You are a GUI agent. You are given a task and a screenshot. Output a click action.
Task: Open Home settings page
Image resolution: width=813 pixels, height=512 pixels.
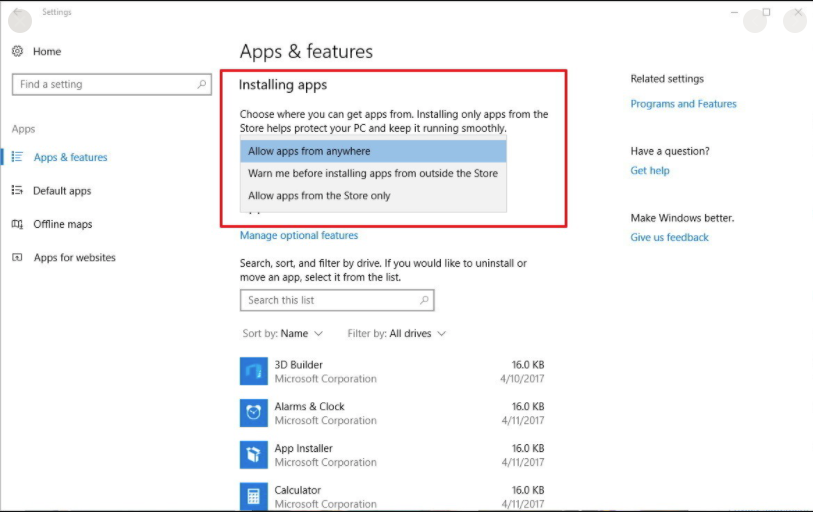click(47, 51)
